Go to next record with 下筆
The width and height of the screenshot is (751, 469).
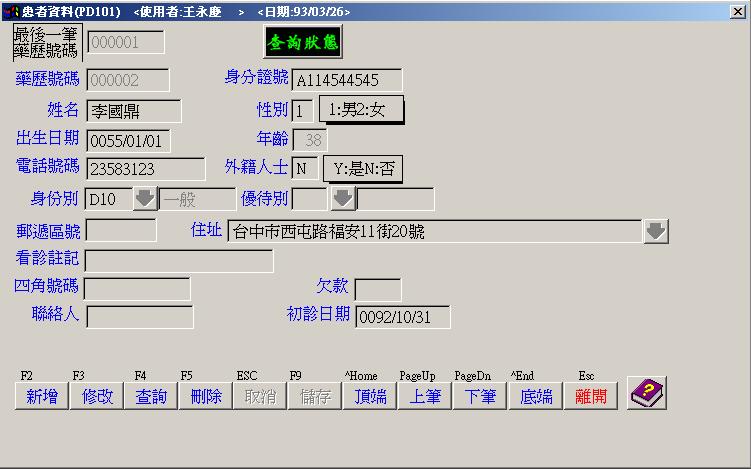480,396
